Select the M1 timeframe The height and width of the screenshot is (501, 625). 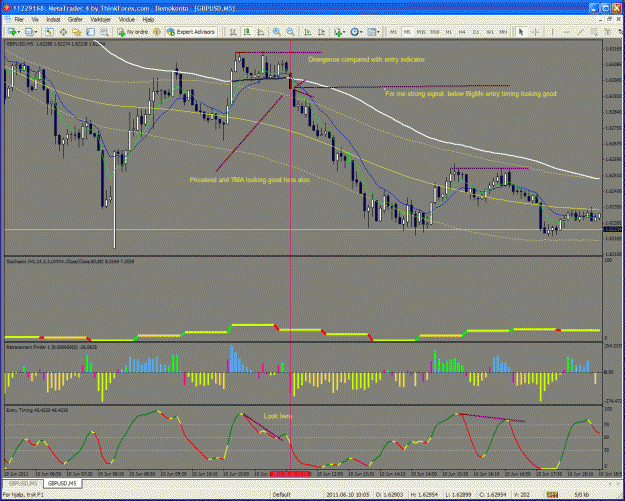pyautogui.click(x=393, y=32)
